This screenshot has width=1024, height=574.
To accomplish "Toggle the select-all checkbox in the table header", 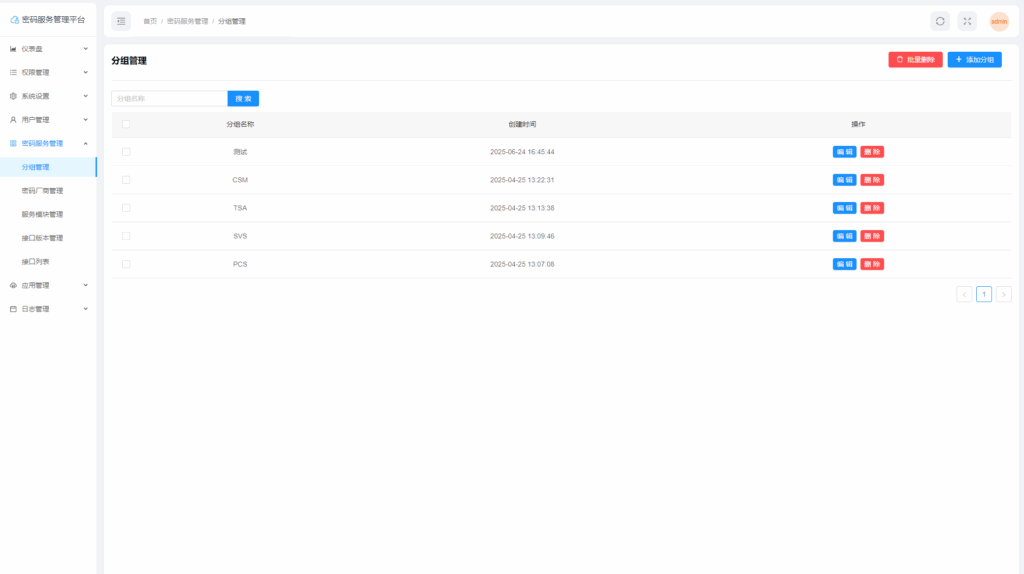I will pos(126,124).
